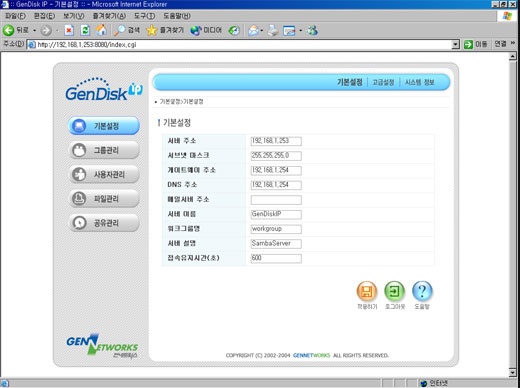
Task: Open the 공유관리 sidebar button
Action: pyautogui.click(x=104, y=223)
